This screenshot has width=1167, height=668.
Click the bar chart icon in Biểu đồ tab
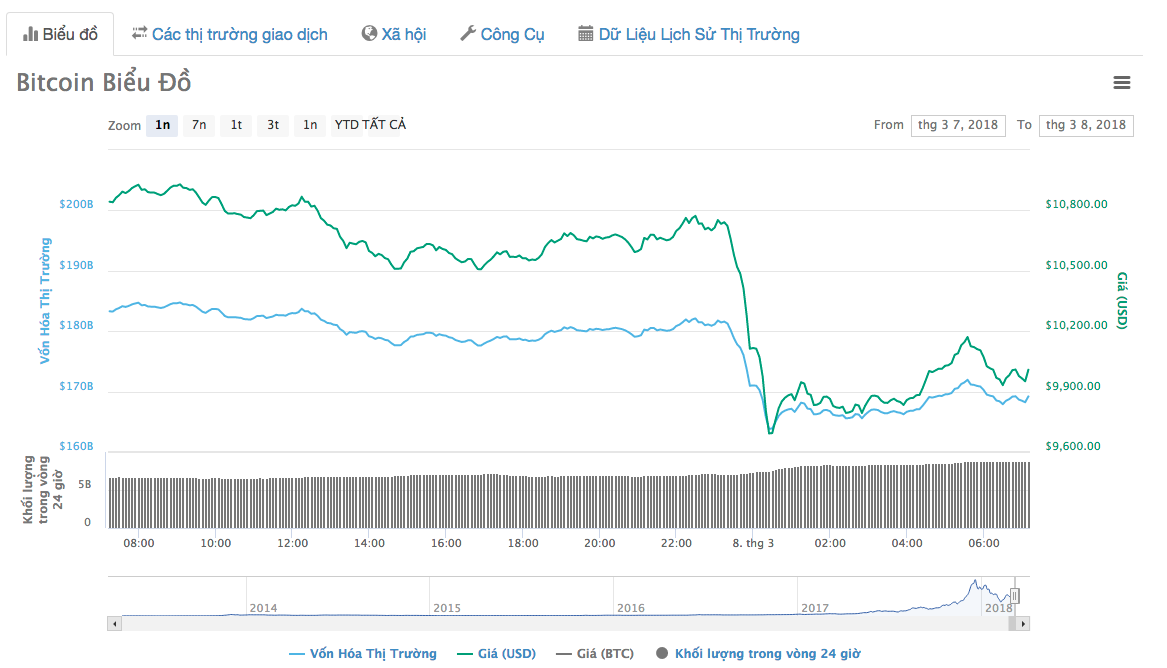pyautogui.click(x=31, y=34)
